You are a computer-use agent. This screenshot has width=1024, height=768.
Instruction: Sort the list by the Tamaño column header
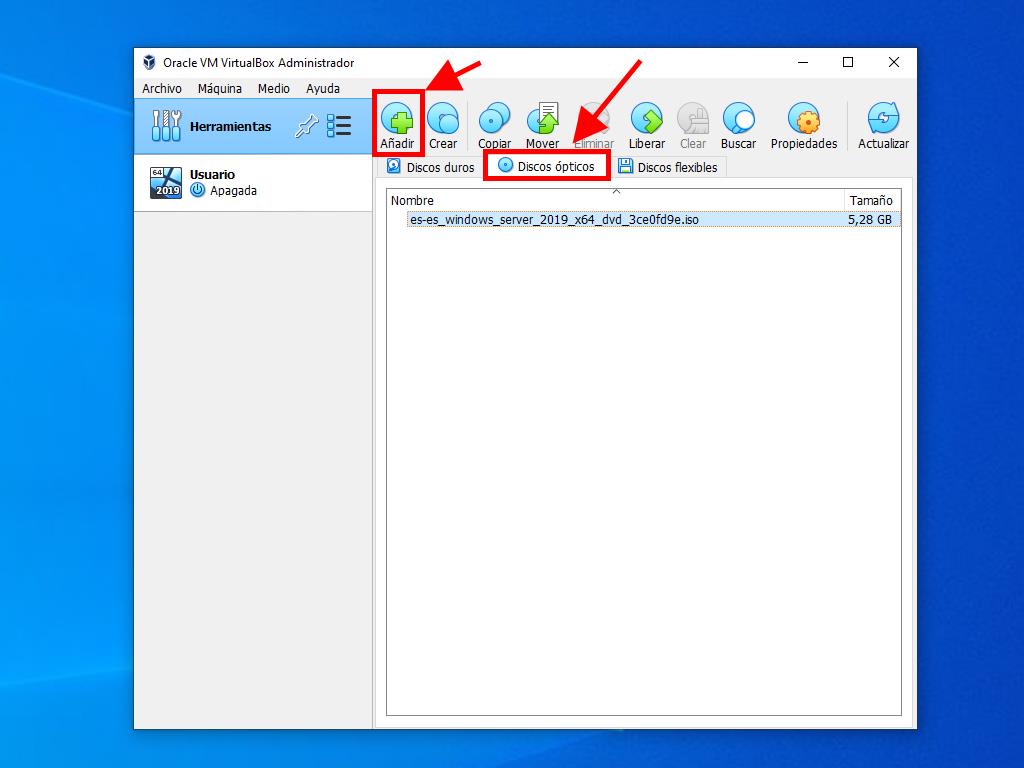pos(872,200)
